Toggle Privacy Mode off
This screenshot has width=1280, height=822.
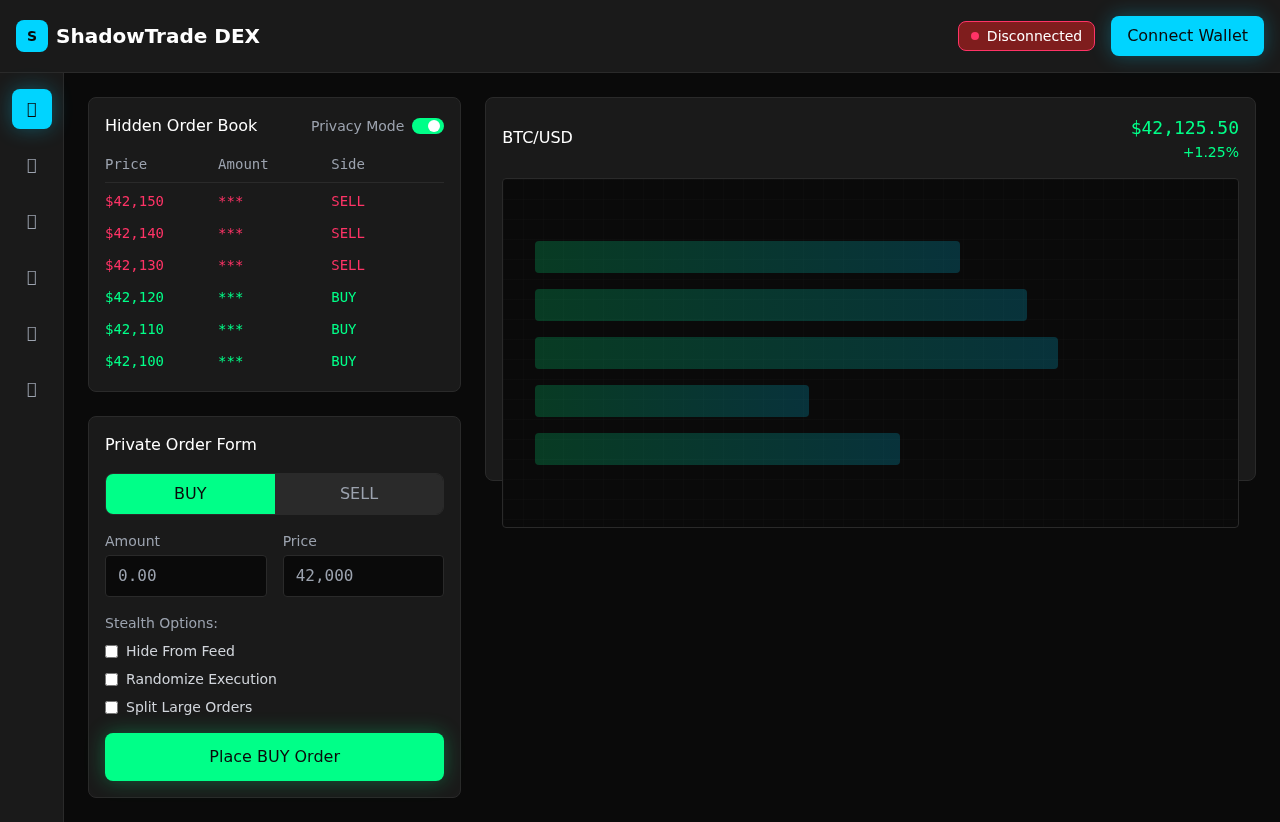point(428,126)
